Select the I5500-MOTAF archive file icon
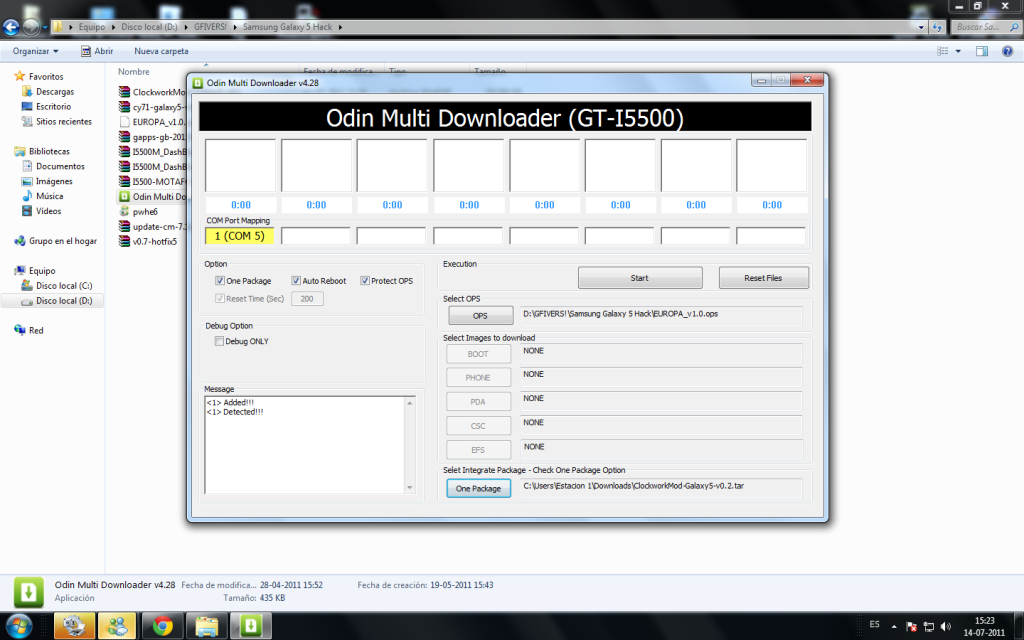The height and width of the screenshot is (640, 1024). pos(124,182)
